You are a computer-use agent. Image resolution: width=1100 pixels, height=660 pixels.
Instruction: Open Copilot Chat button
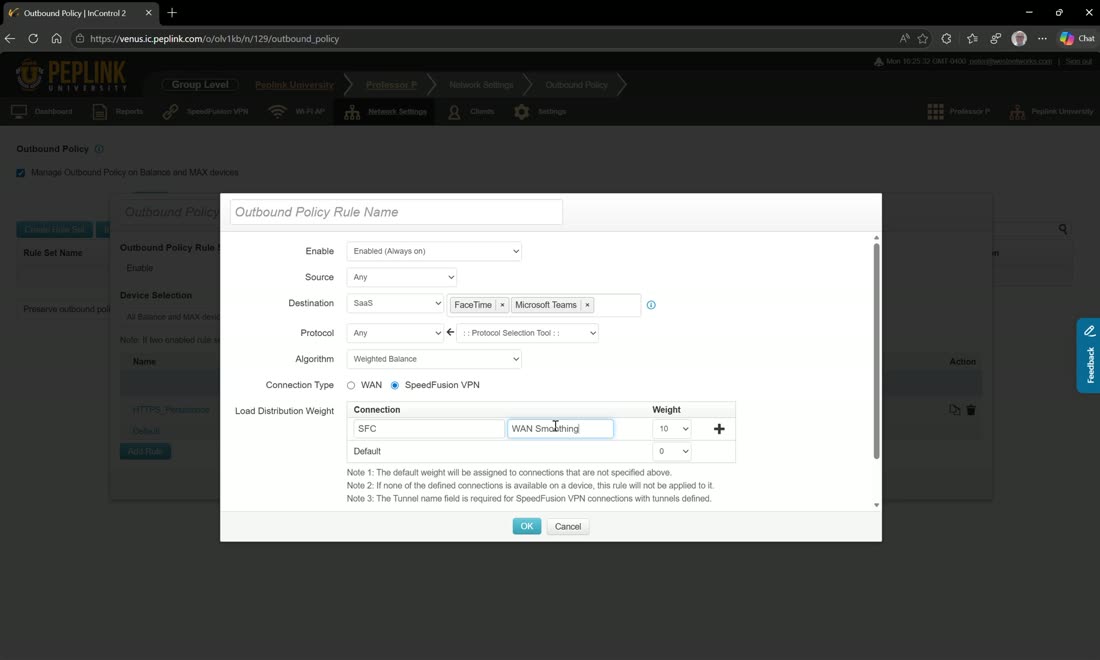point(1078,39)
